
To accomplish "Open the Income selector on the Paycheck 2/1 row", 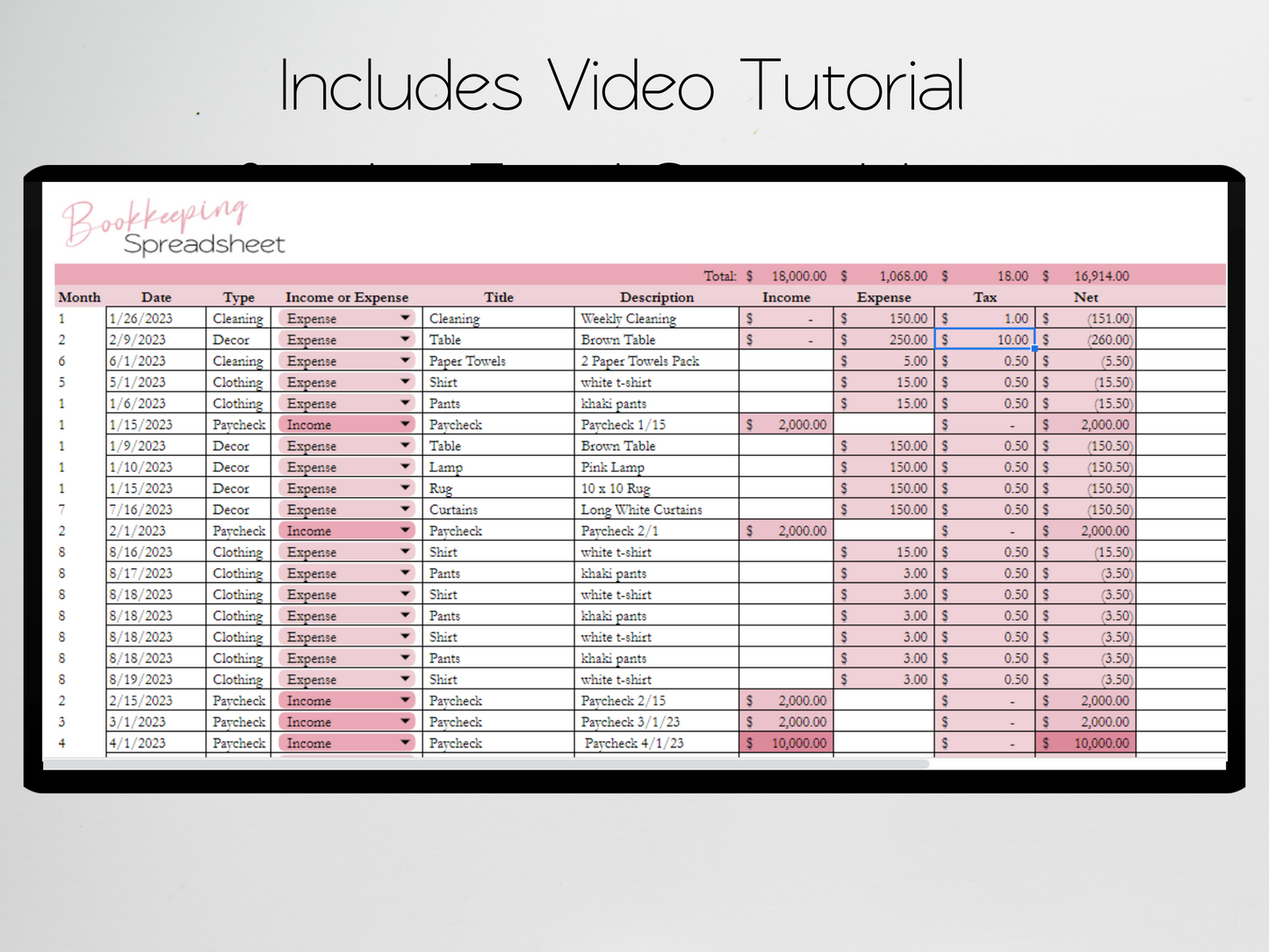I will 345,530.
